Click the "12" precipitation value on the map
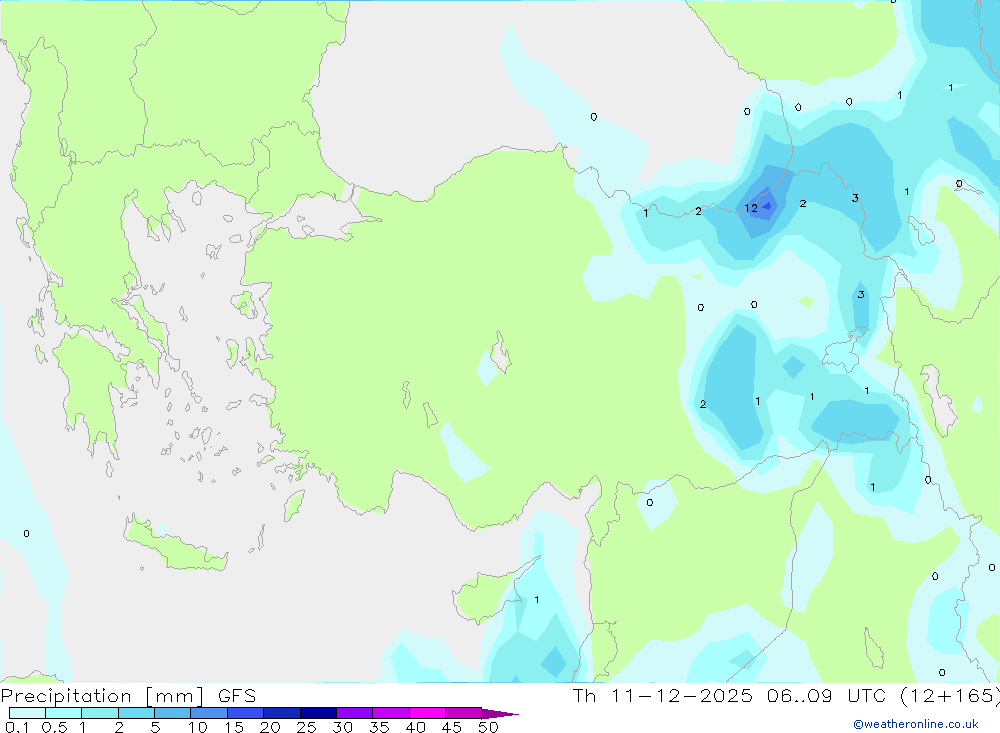The height and width of the screenshot is (733, 1000). point(751,208)
